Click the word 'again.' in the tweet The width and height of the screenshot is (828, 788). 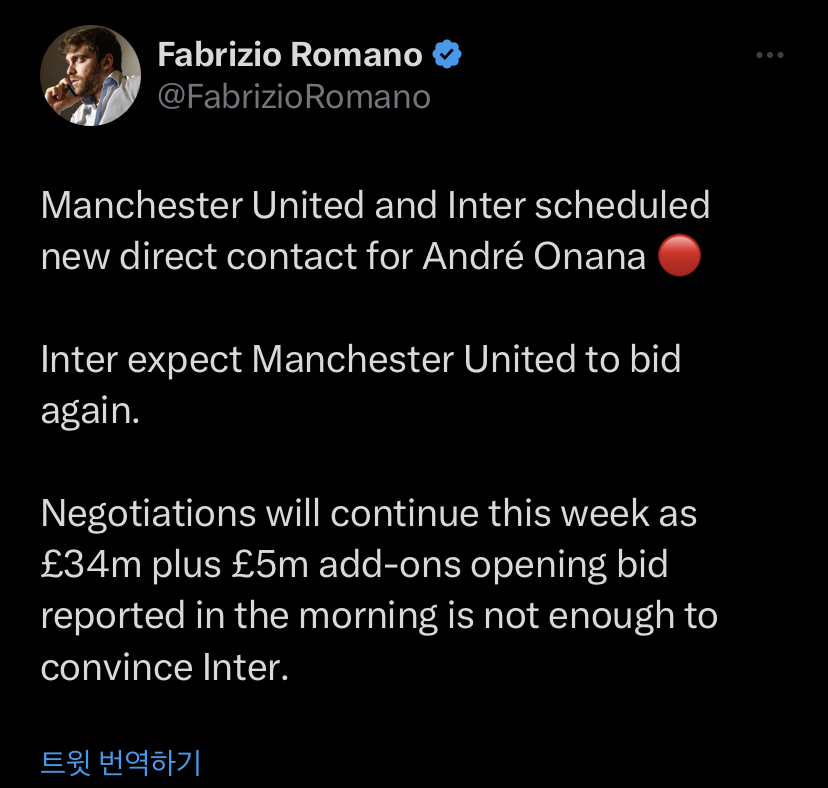[x=90, y=411]
